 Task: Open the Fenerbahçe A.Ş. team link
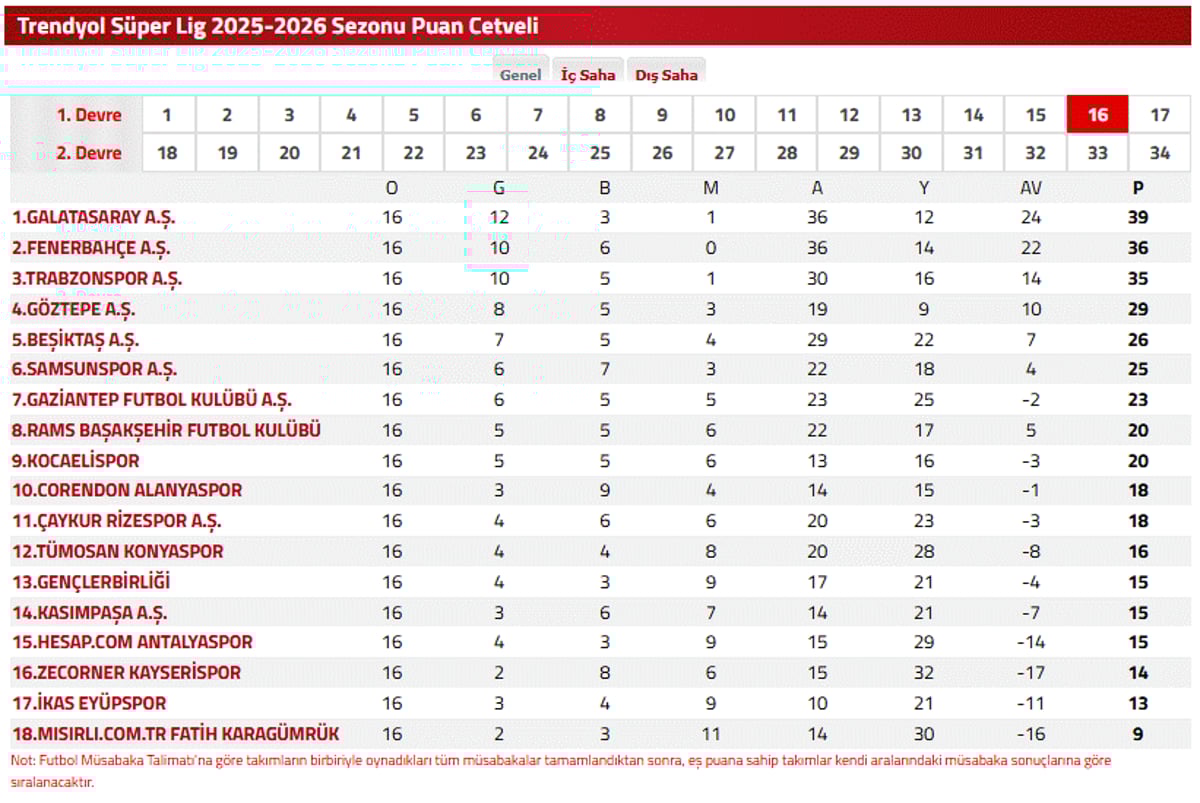point(91,247)
